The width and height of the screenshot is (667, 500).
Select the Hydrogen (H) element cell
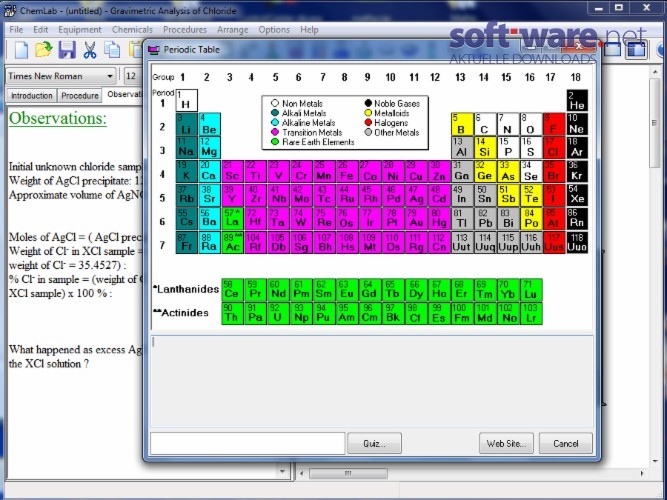[x=186, y=100]
